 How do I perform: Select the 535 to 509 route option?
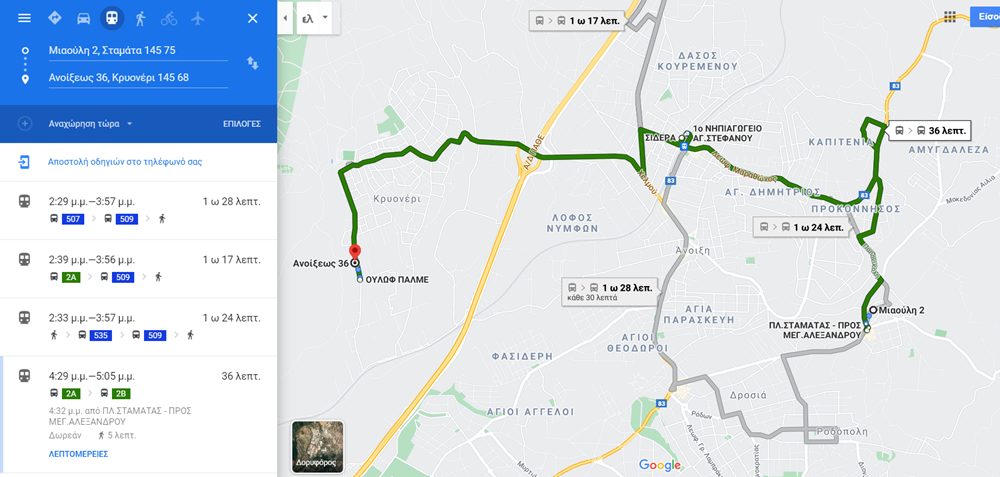pos(138,327)
